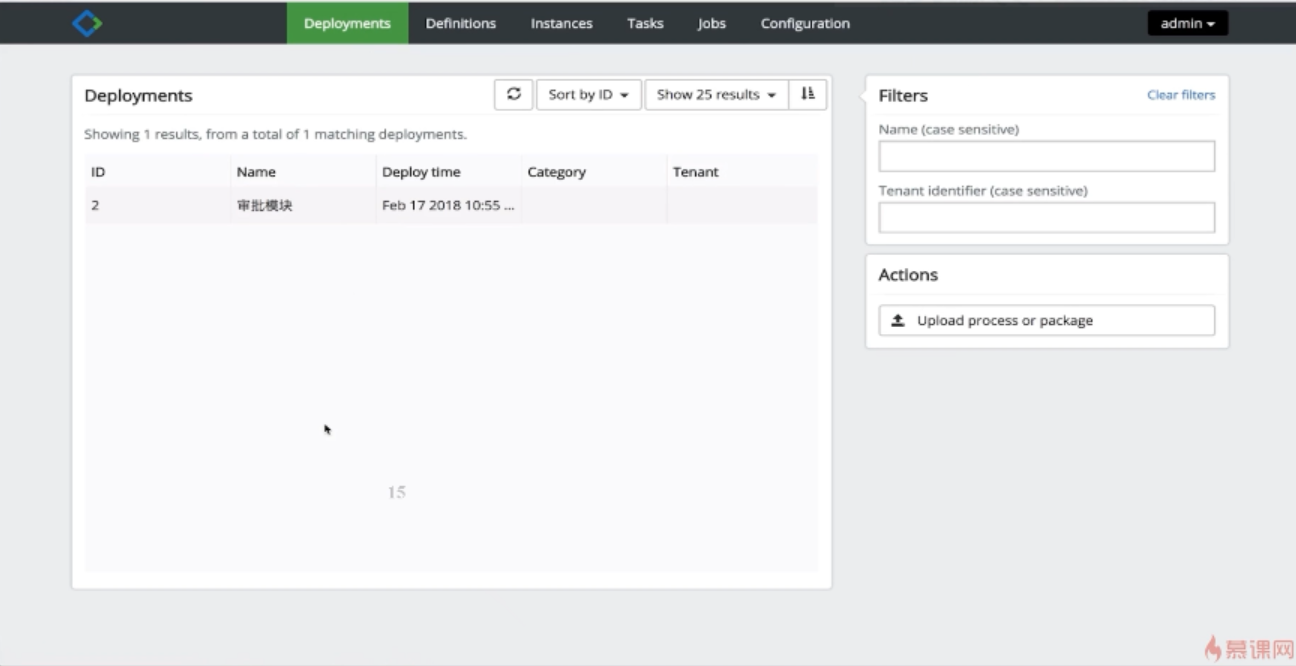Switch to the Deployments tab
Image resolution: width=1296 pixels, height=666 pixels.
coord(347,23)
